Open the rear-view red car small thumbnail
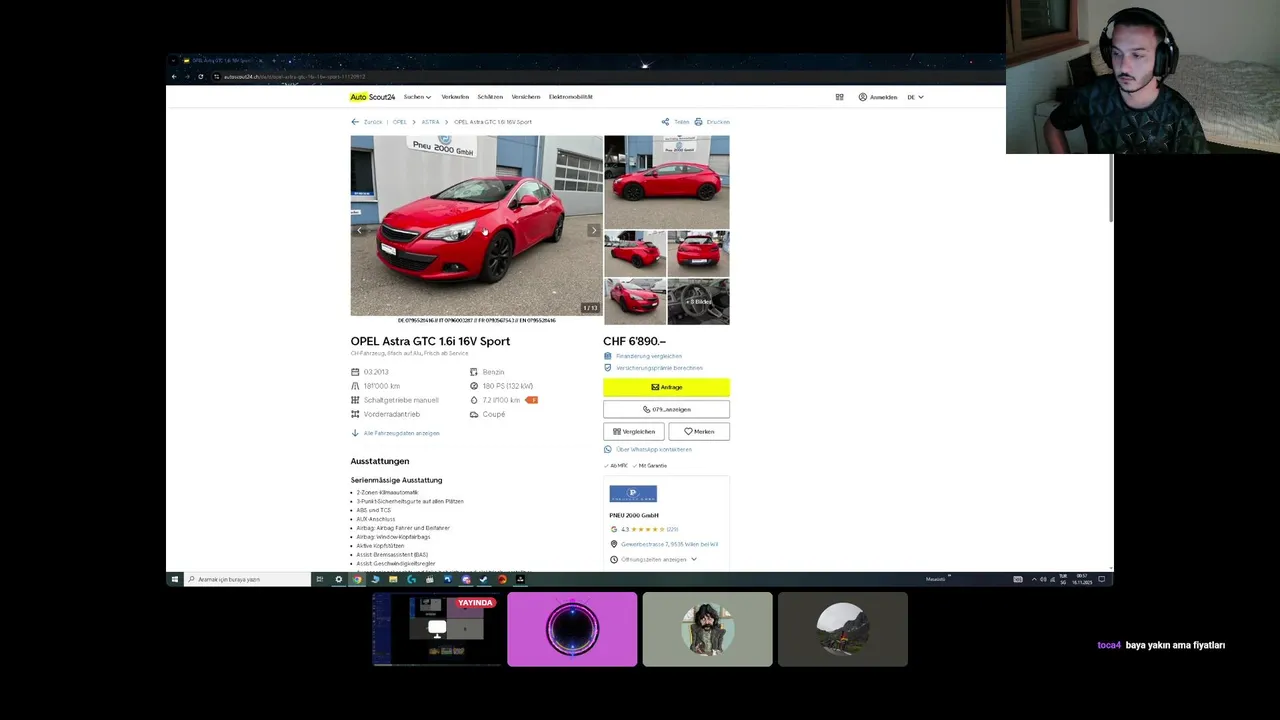1280x720 pixels. 698,254
